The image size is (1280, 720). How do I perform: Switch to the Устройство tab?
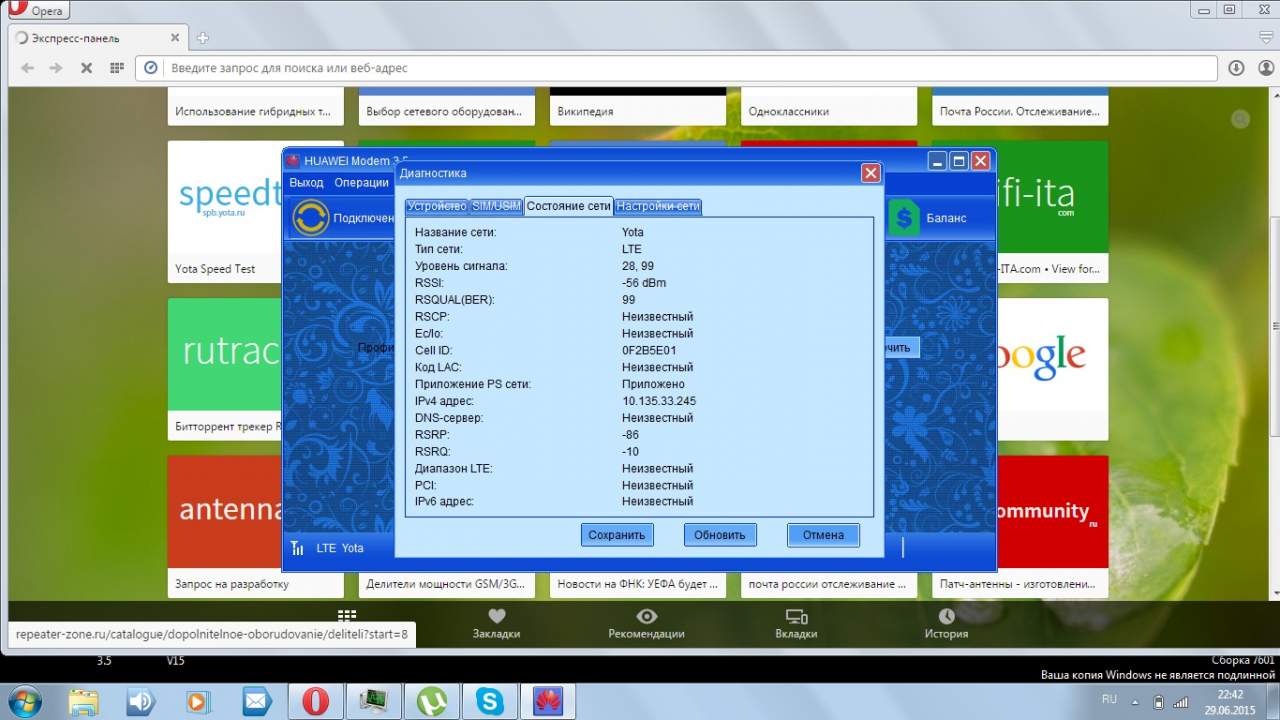point(437,206)
